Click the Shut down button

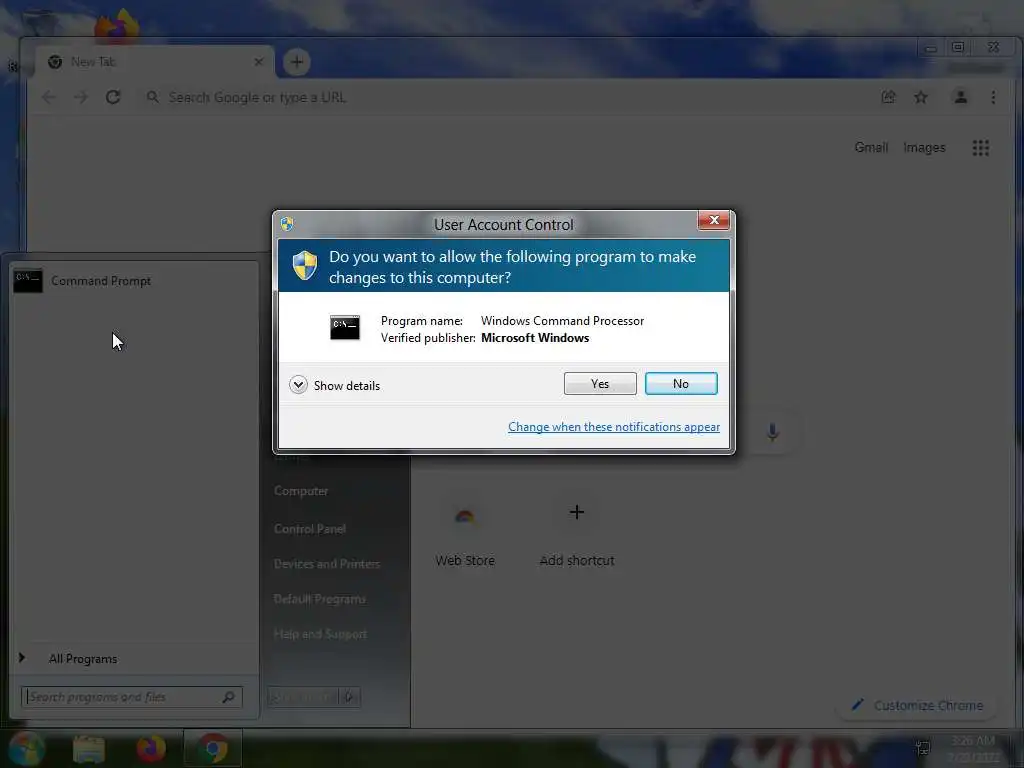click(303, 697)
